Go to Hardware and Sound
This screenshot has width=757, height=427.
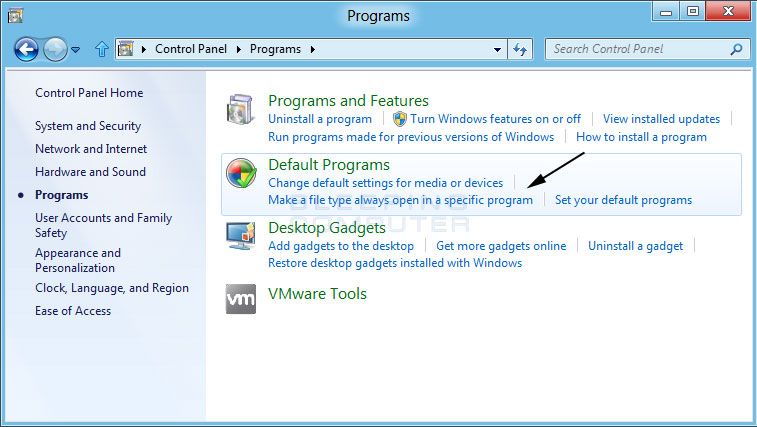click(x=90, y=172)
